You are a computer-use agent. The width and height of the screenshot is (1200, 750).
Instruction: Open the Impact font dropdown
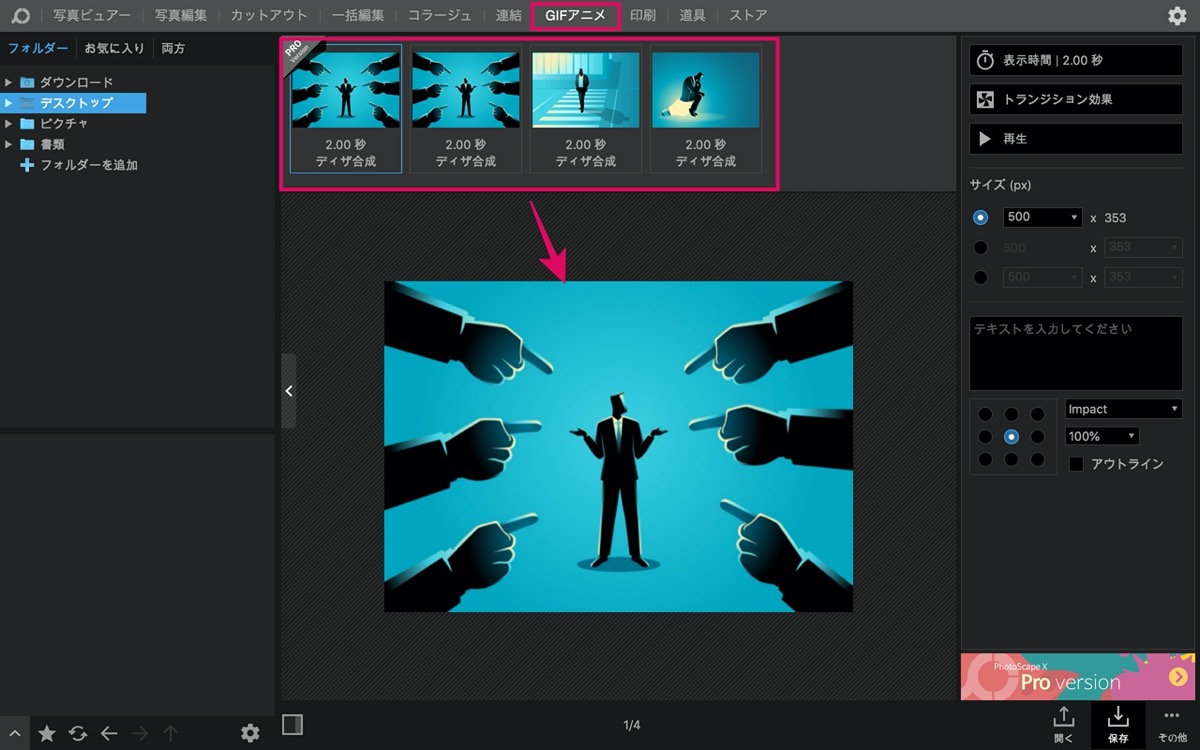[x=1124, y=409]
